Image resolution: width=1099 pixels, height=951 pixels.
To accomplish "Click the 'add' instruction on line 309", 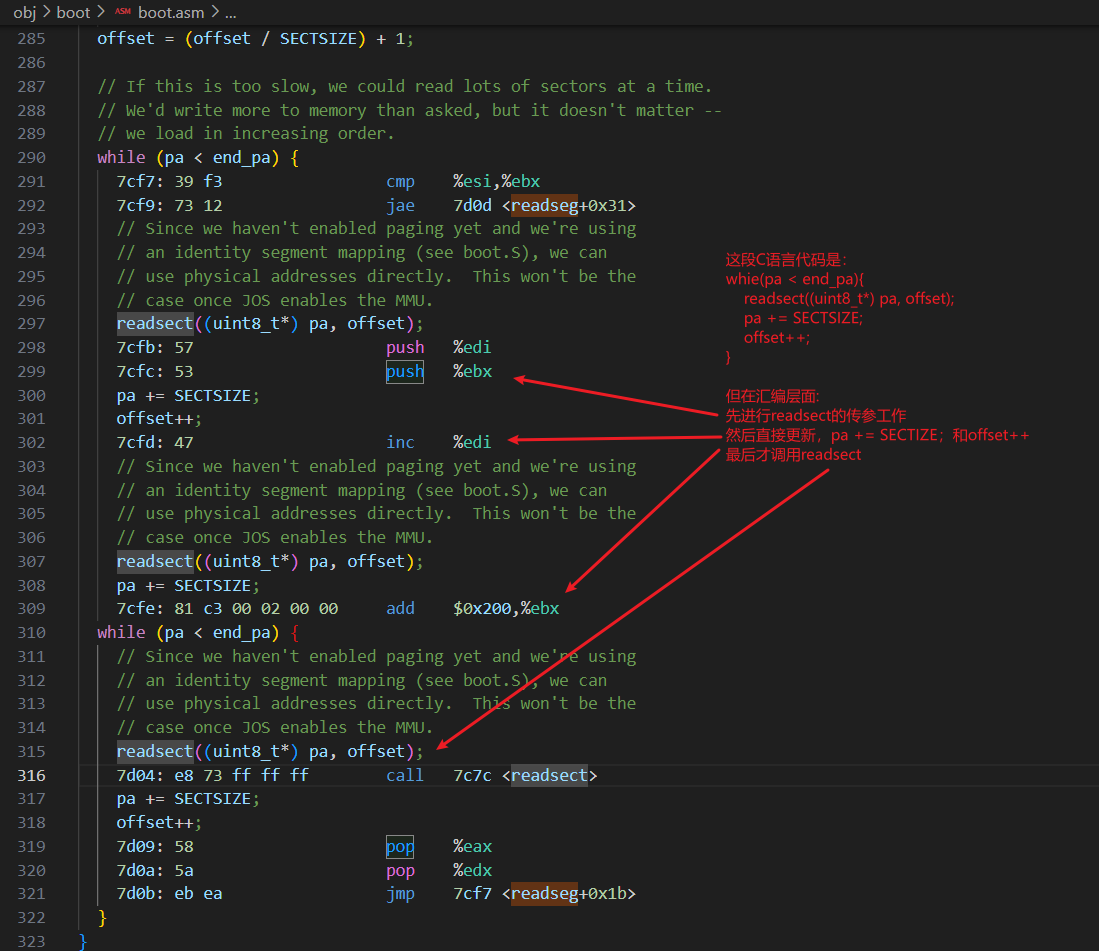I will 400,608.
